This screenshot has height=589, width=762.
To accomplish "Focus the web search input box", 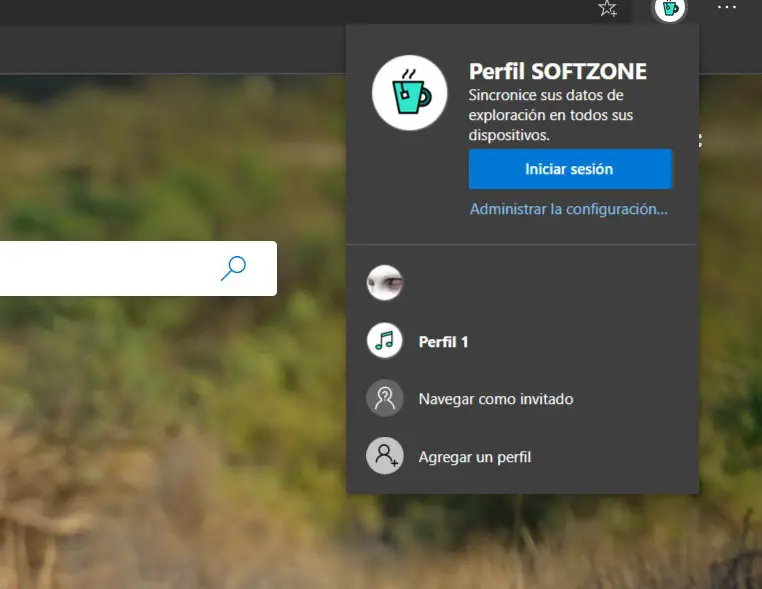I will click(138, 268).
